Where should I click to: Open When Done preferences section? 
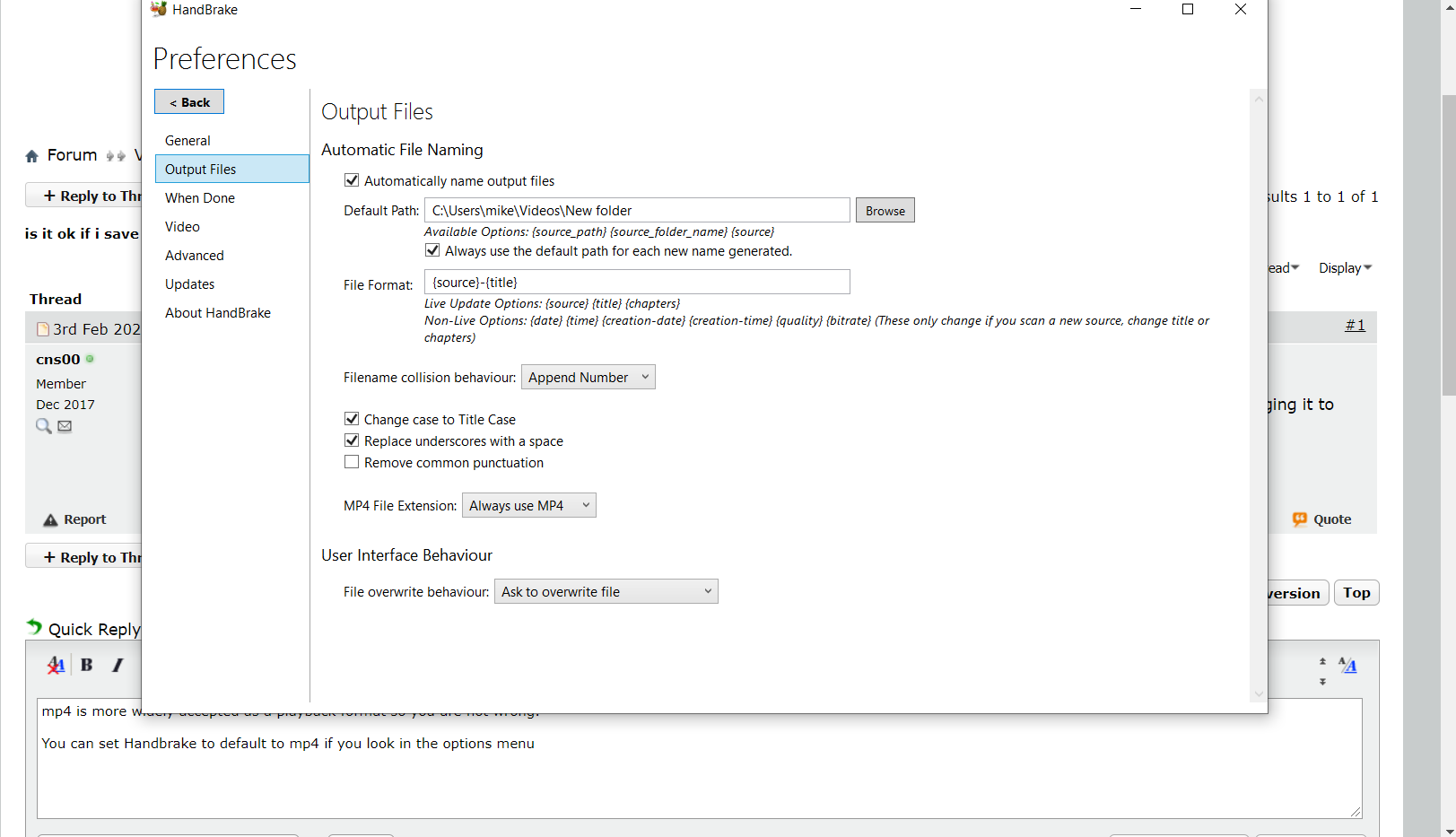[232, 197]
